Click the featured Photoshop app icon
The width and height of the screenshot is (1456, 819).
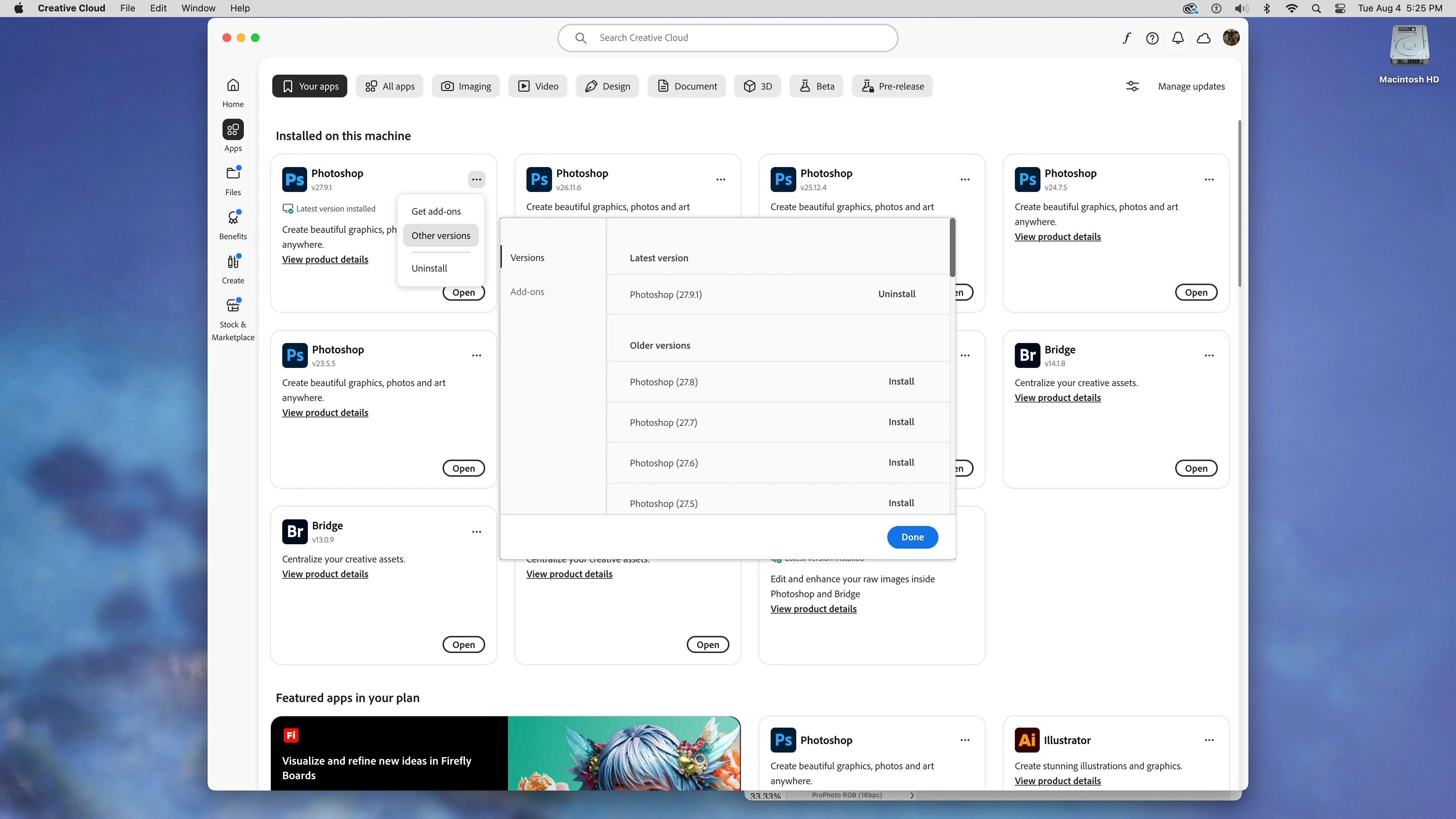point(783,740)
